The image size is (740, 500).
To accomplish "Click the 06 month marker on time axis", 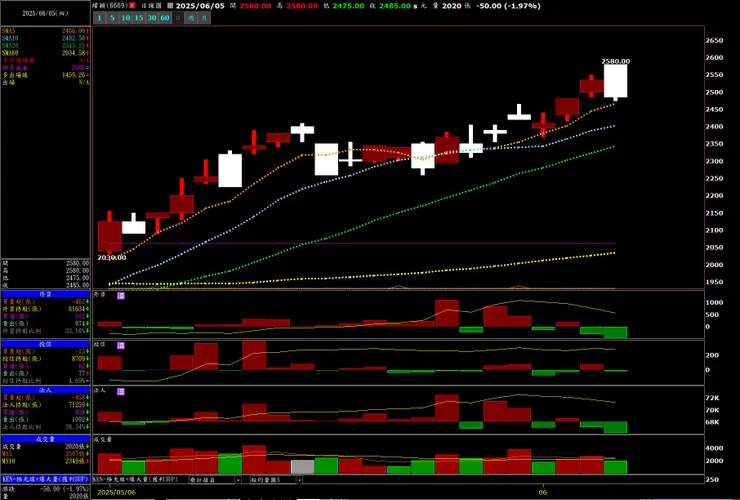I will [x=543, y=492].
